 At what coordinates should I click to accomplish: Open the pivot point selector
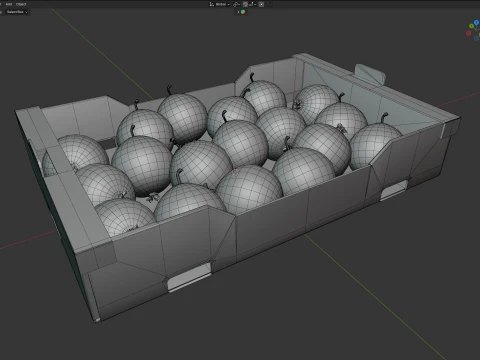coord(236,4)
